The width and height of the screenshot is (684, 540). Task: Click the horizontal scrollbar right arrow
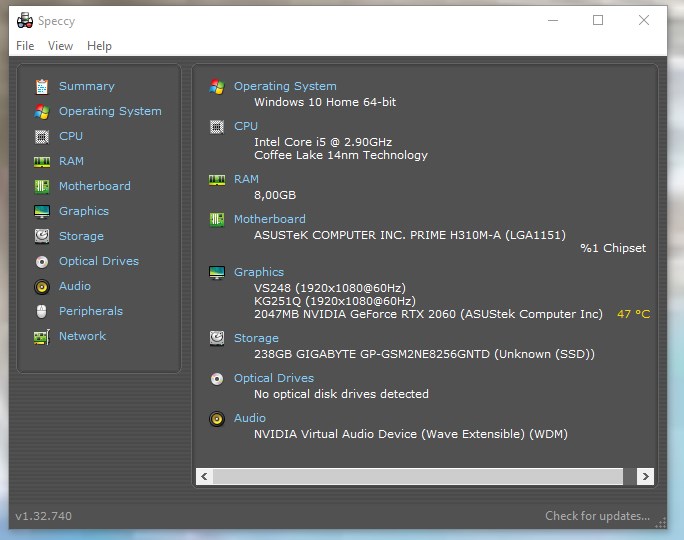click(645, 476)
